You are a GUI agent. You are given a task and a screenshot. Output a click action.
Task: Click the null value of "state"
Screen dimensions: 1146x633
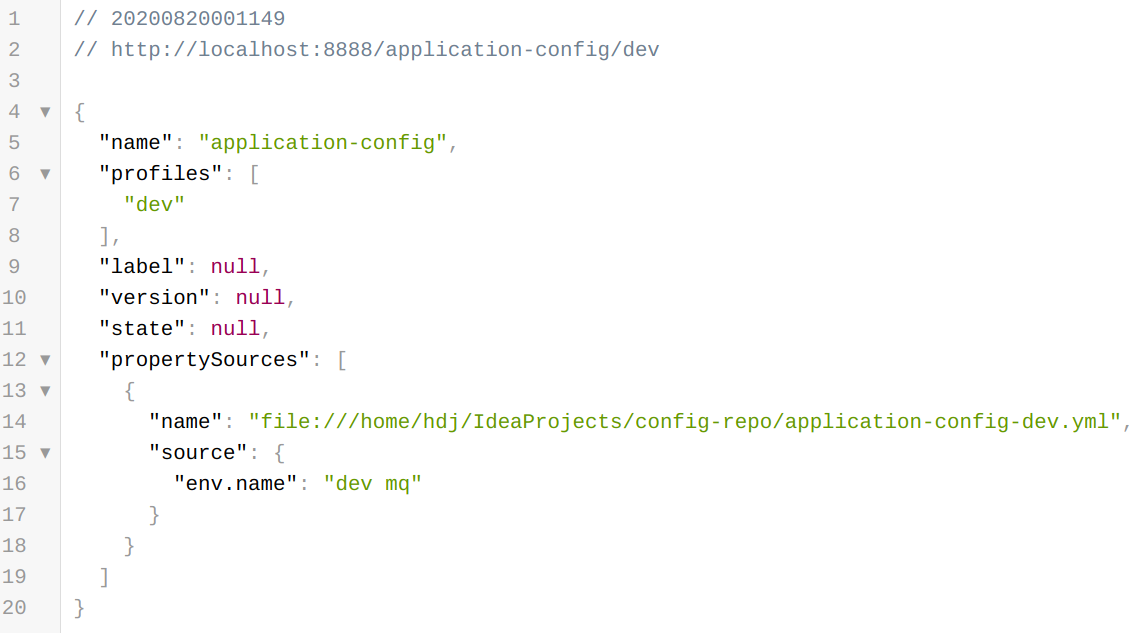(235, 329)
